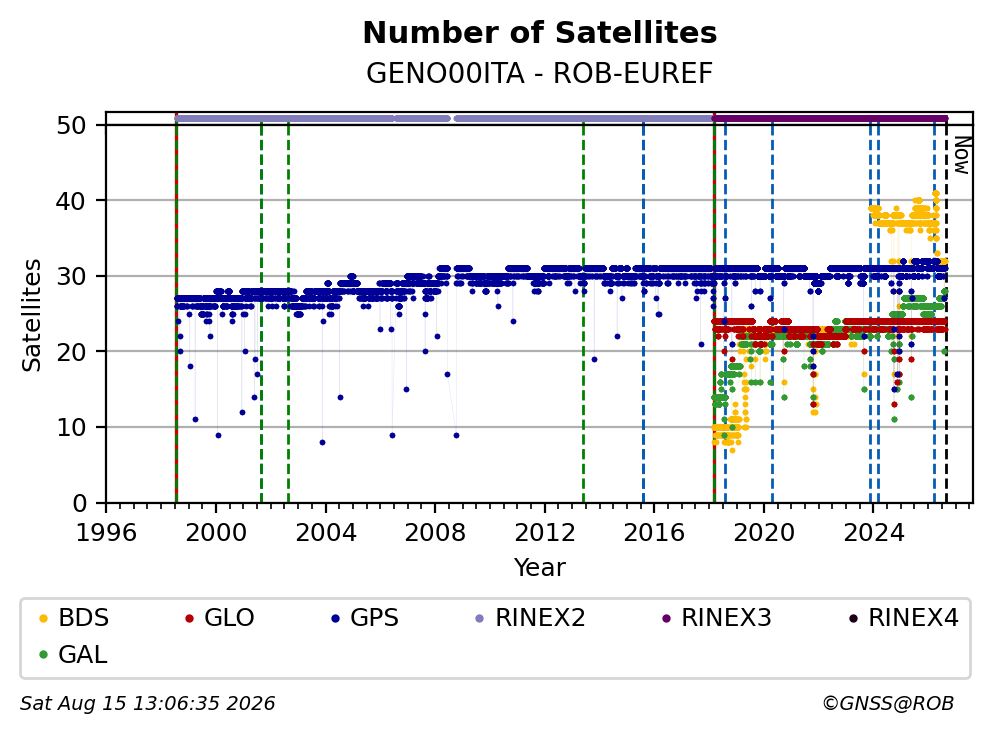Click the GLO red legend marker

coord(189,618)
